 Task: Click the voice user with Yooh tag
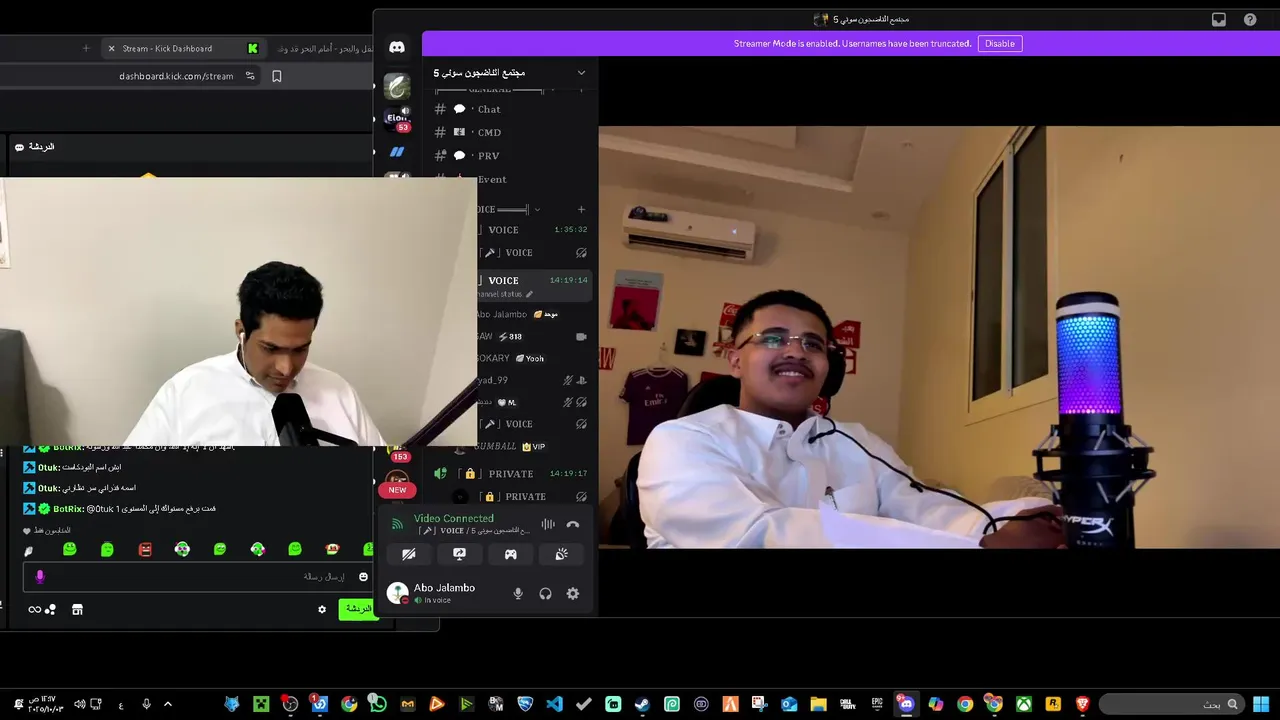click(510, 358)
